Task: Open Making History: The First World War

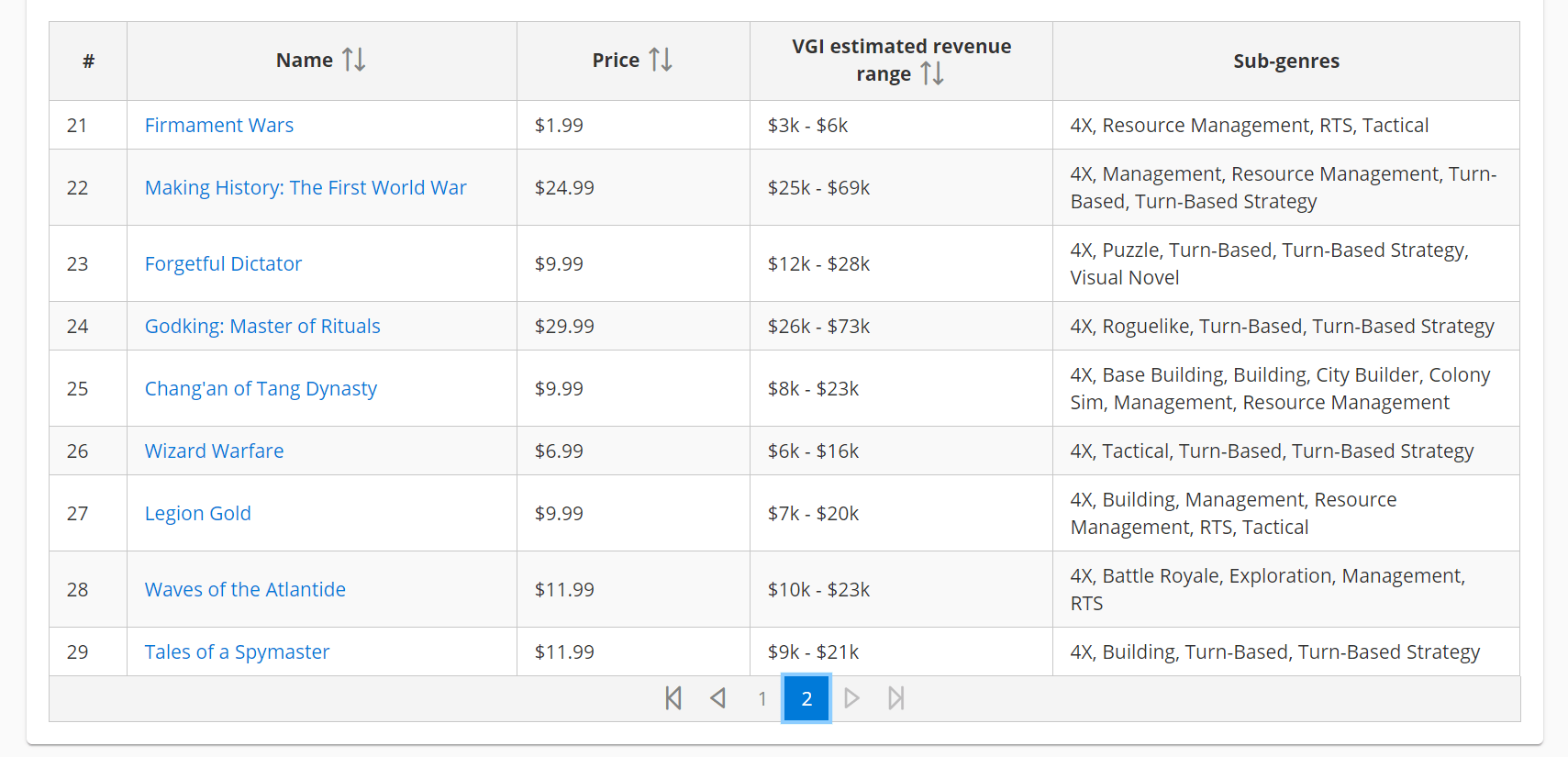Action: tap(306, 187)
